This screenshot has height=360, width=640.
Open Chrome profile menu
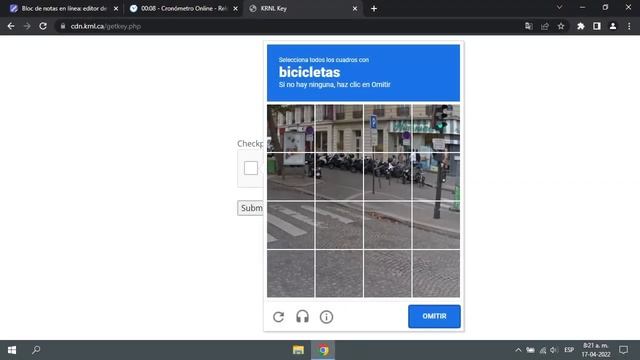613,26
